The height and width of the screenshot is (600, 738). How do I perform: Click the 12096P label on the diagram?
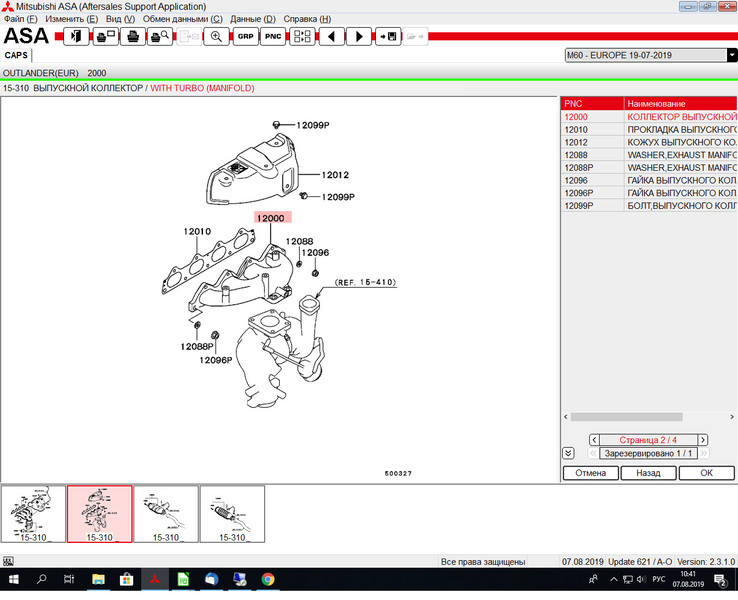tap(216, 360)
